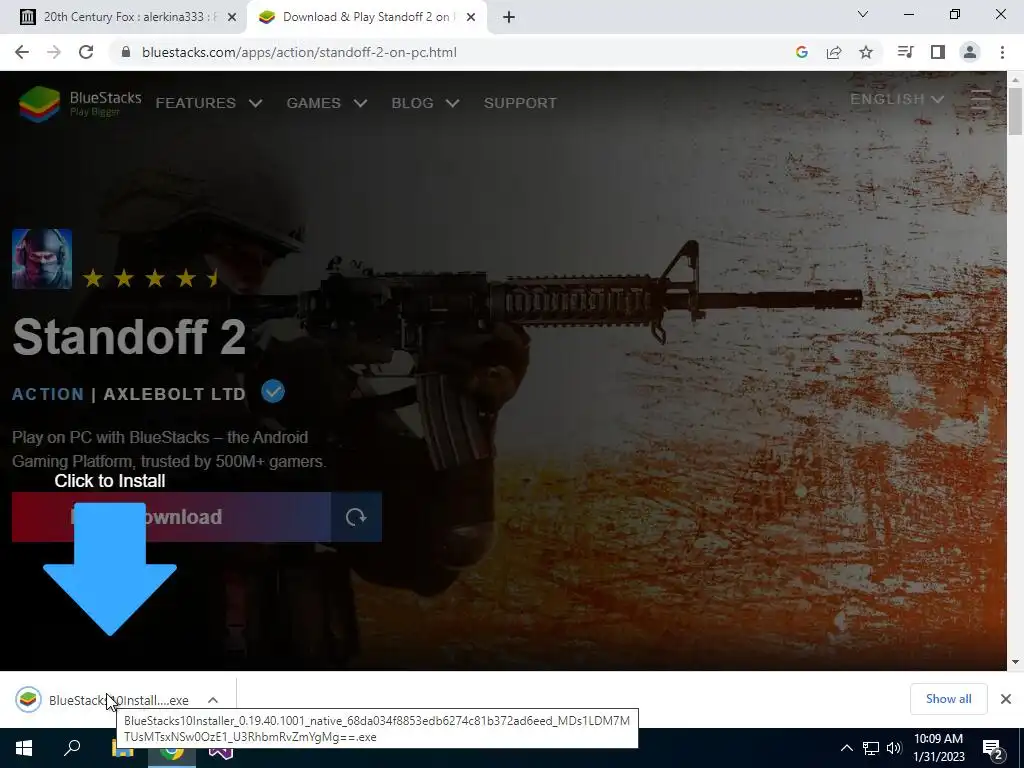Click the ACTION category link
Image resolution: width=1024 pixels, height=768 pixels.
pos(48,394)
